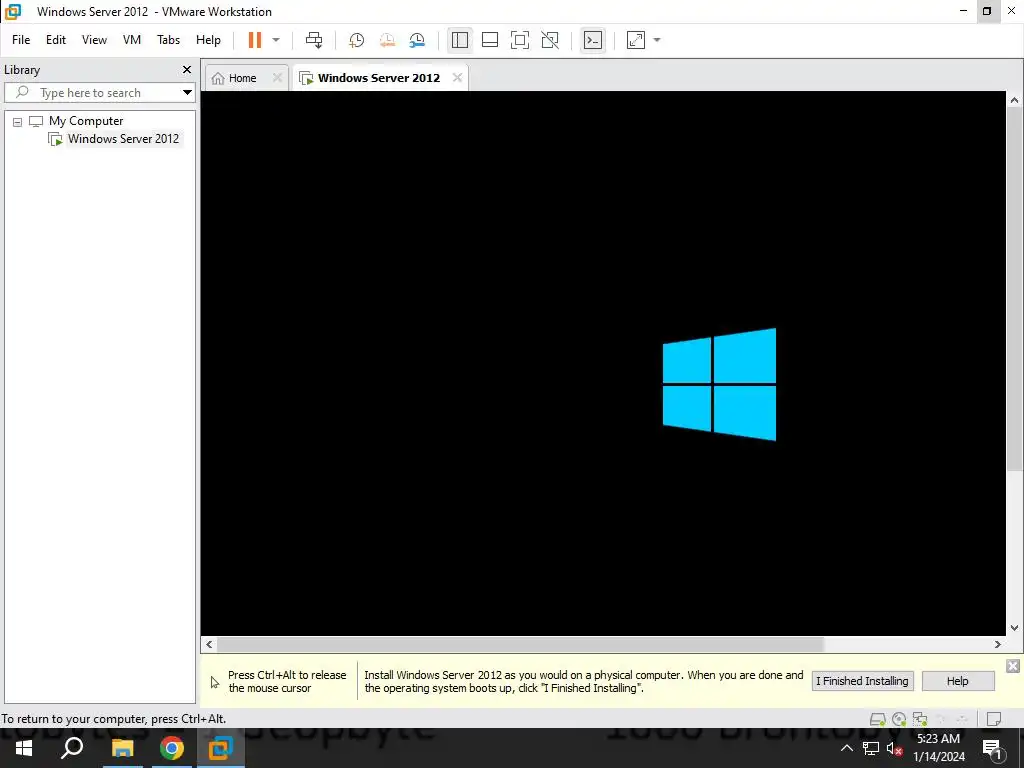Image resolution: width=1024 pixels, height=768 pixels.
Task: Click the horizontal scrollbar right arrow
Action: coord(998,645)
